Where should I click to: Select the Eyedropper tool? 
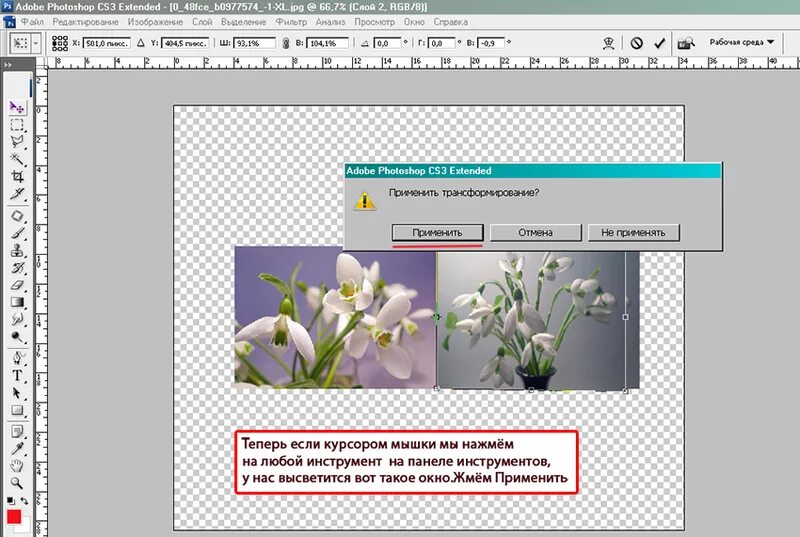[x=16, y=448]
